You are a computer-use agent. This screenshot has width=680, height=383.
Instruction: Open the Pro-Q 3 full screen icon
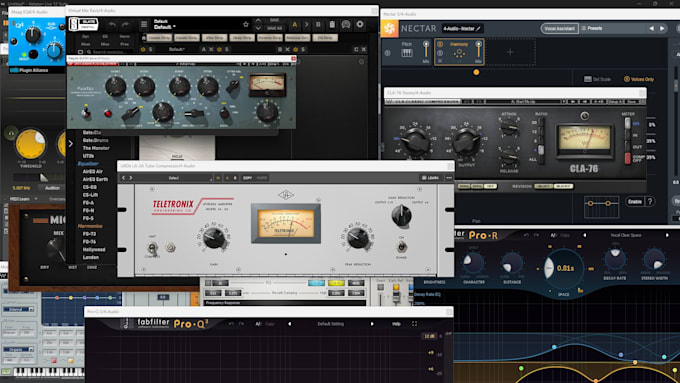click(x=414, y=324)
